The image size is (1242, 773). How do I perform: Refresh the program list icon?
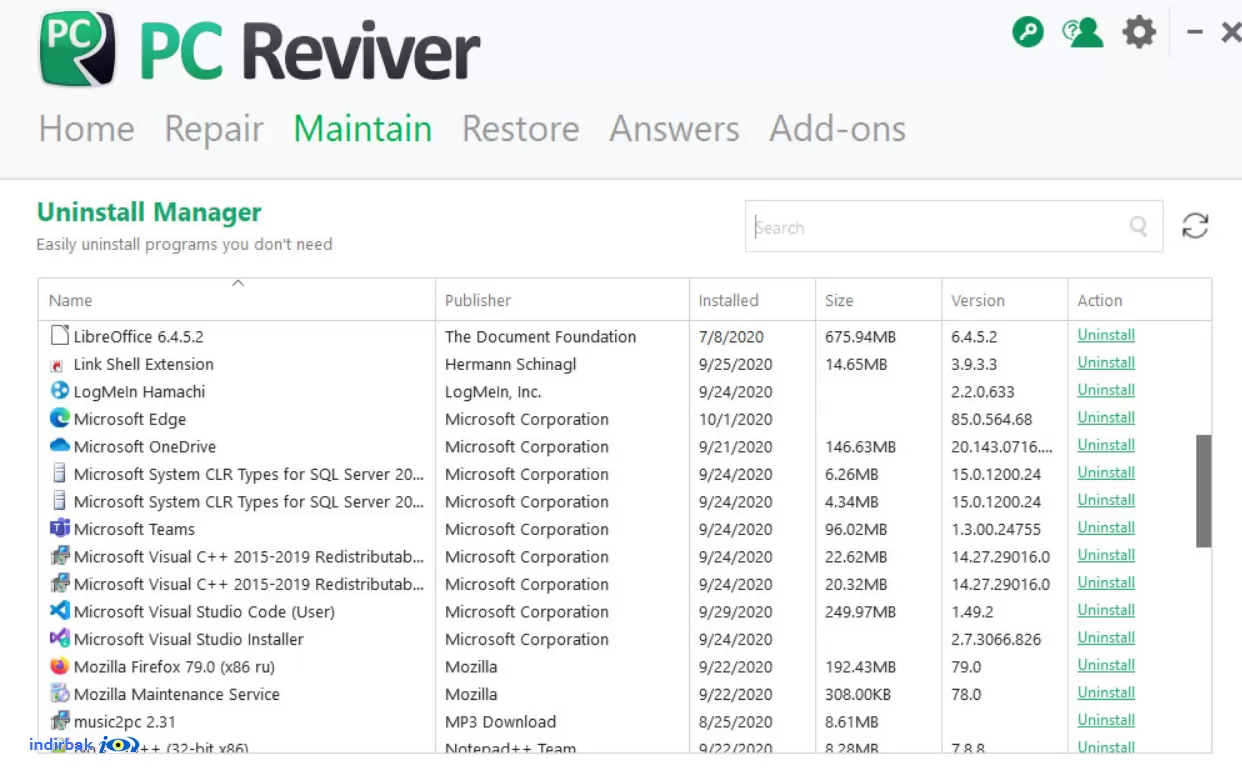1195,226
